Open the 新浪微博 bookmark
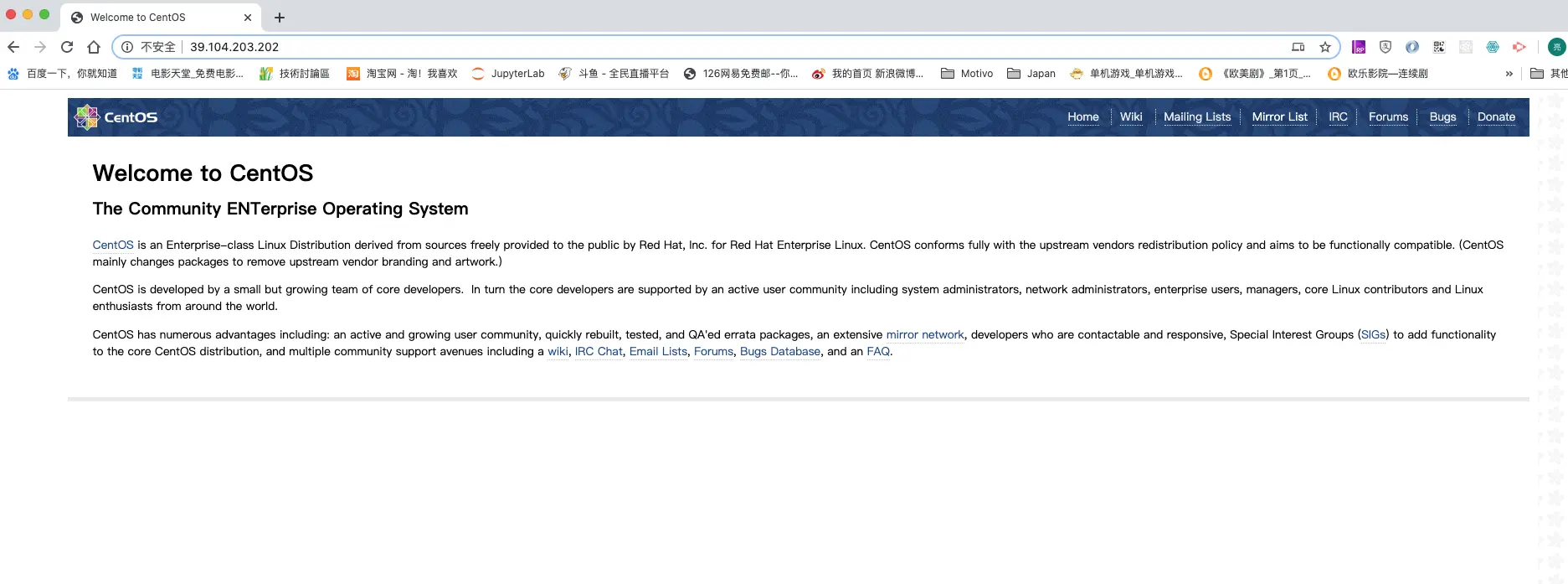Image resolution: width=1568 pixels, height=584 pixels. (868, 74)
